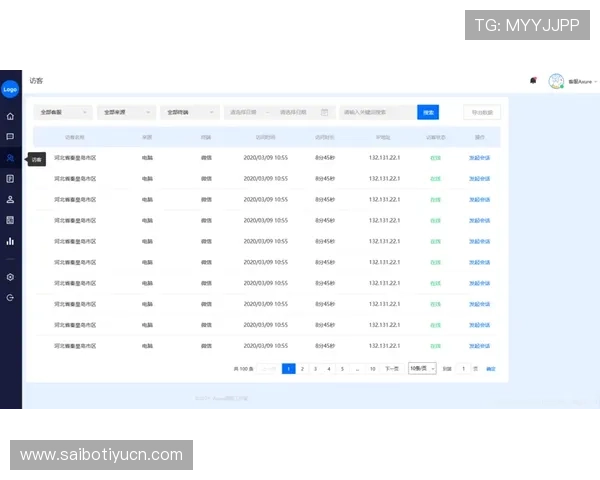Click the export data button
Screen dimensions: 600x480
click(x=482, y=113)
